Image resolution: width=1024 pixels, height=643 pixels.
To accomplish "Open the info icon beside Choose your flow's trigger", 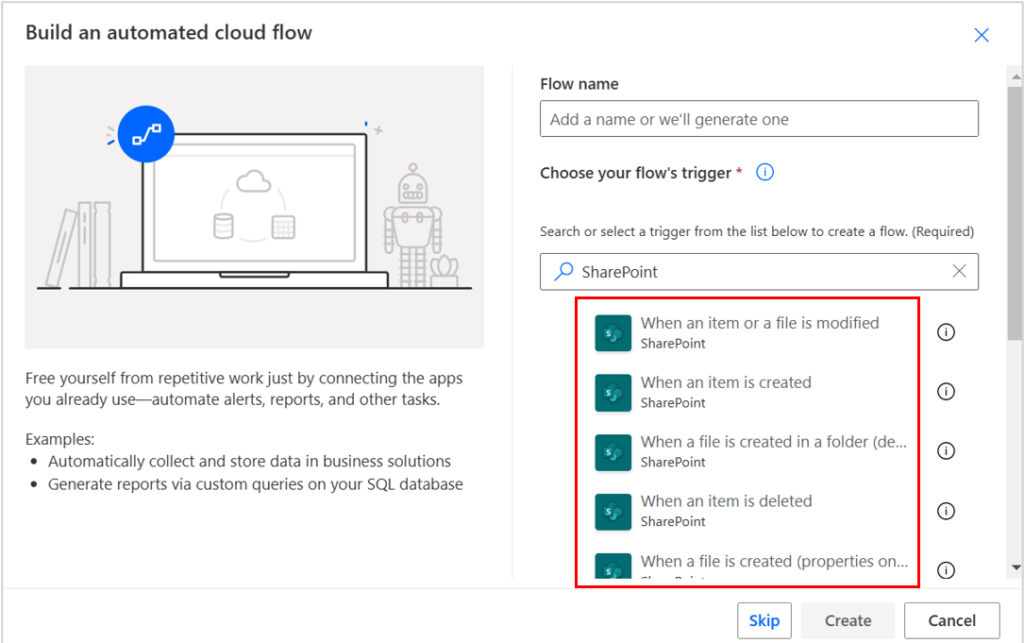I will coord(765,172).
